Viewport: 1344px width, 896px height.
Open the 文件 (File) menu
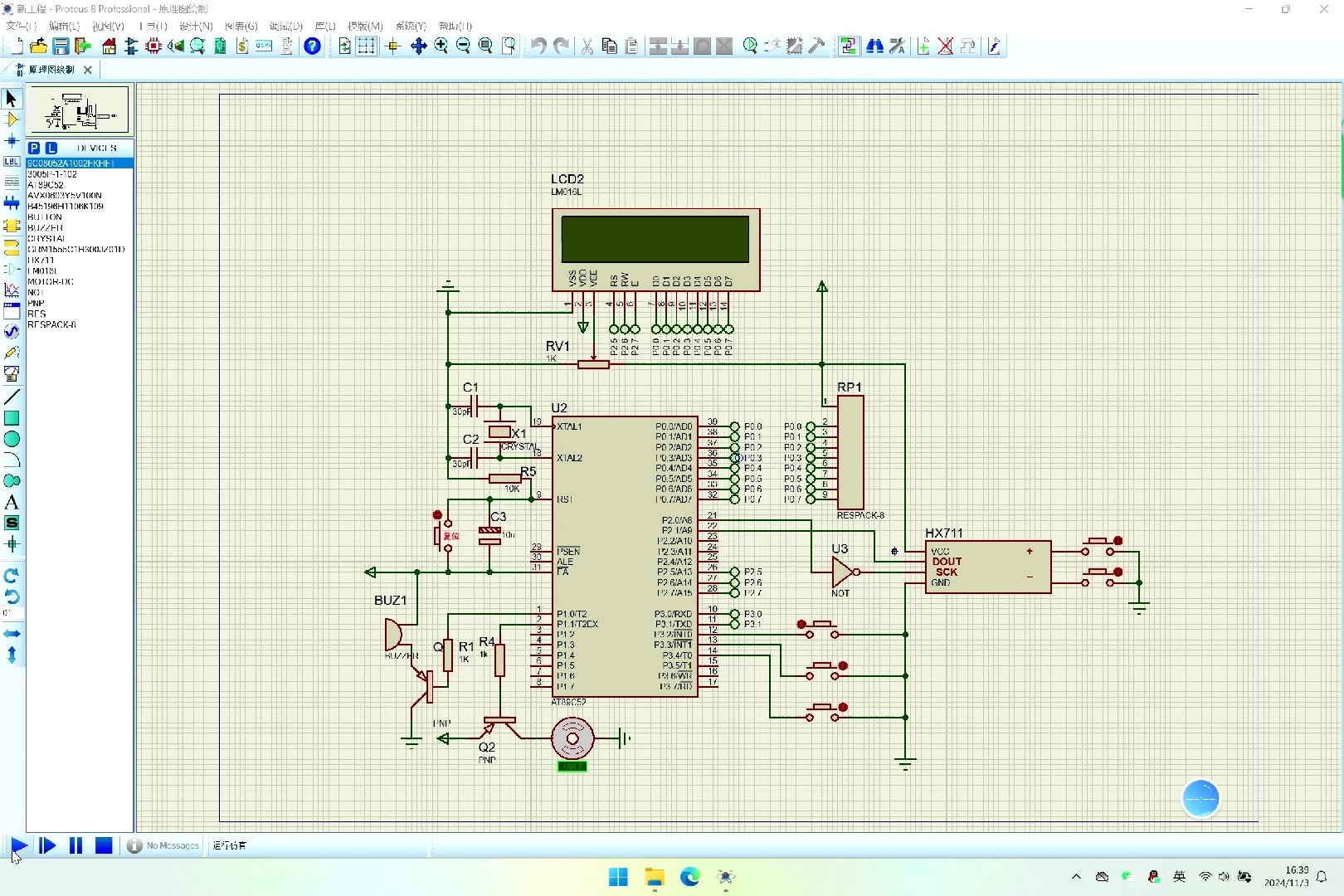coord(22,27)
